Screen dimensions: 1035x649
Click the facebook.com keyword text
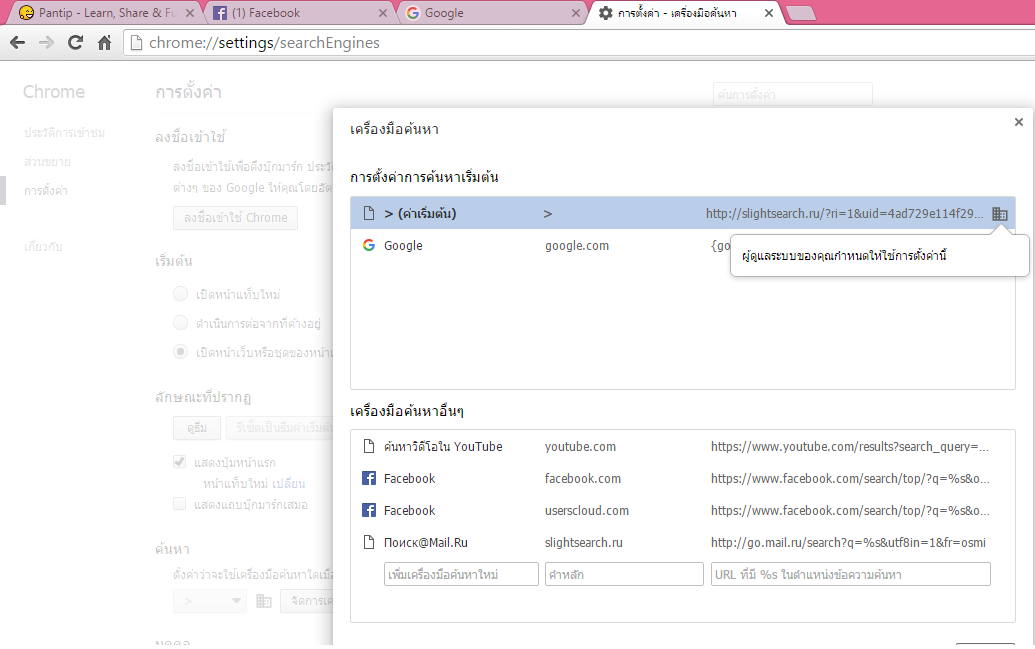pyautogui.click(x=583, y=478)
